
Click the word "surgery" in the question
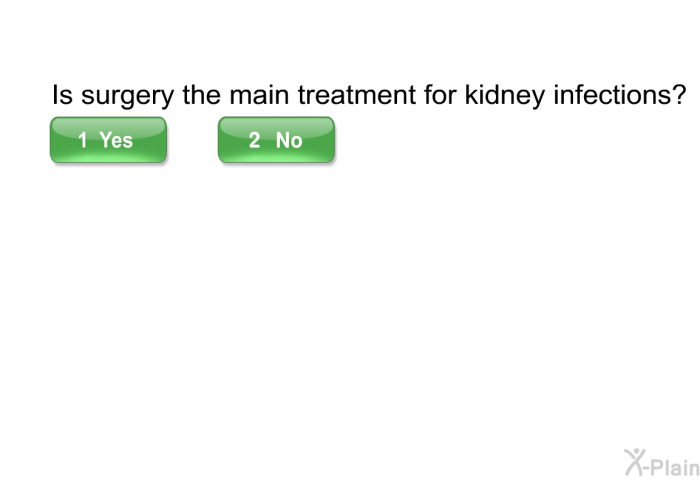[127, 97]
